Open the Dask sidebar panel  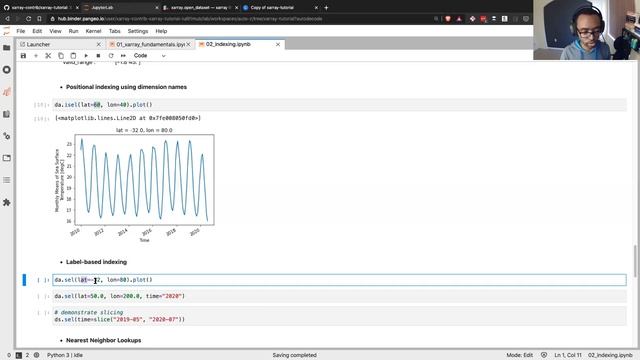click(7, 92)
